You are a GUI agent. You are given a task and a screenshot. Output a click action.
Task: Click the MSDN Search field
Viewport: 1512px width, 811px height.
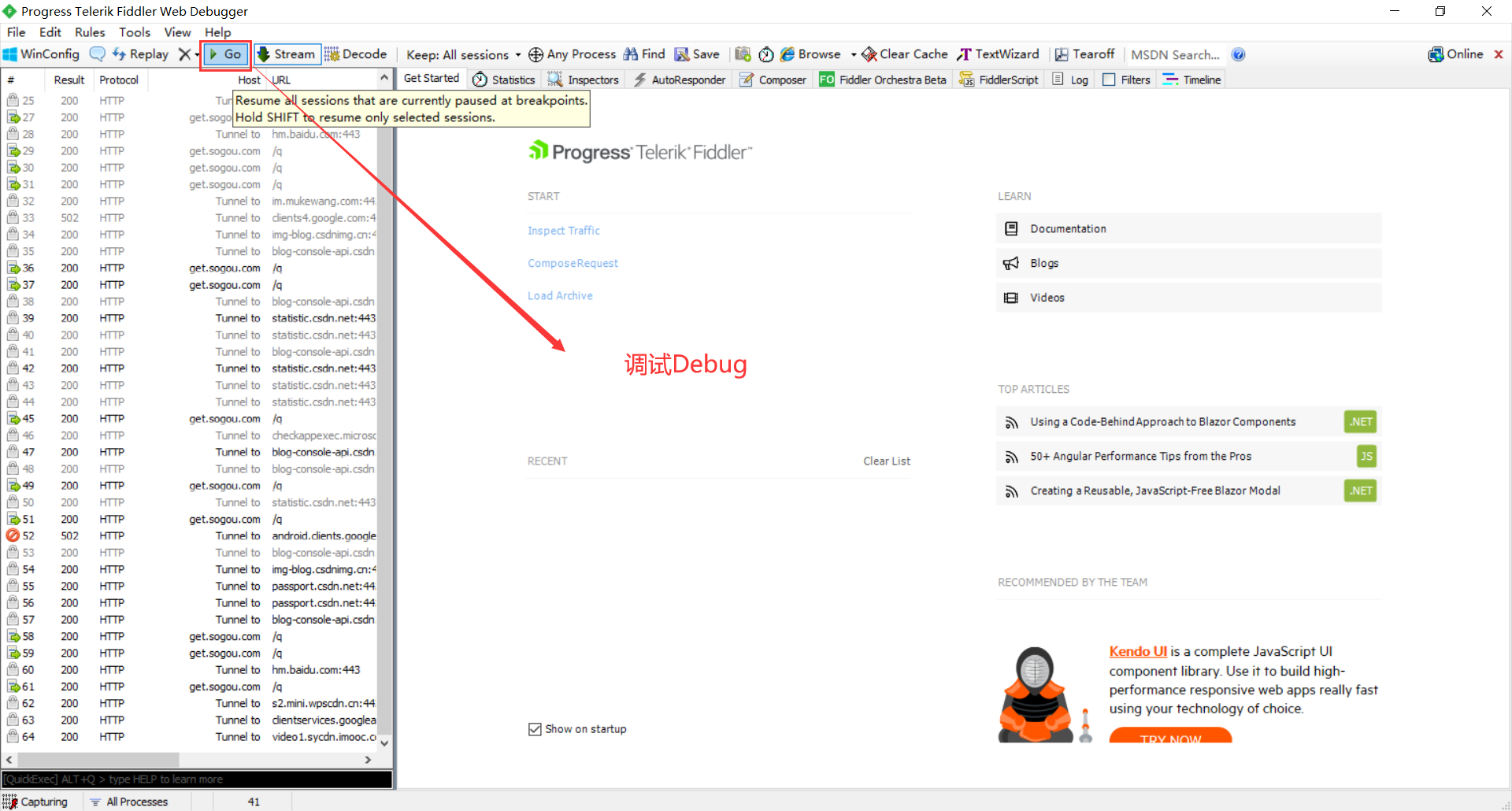pyautogui.click(x=1176, y=54)
